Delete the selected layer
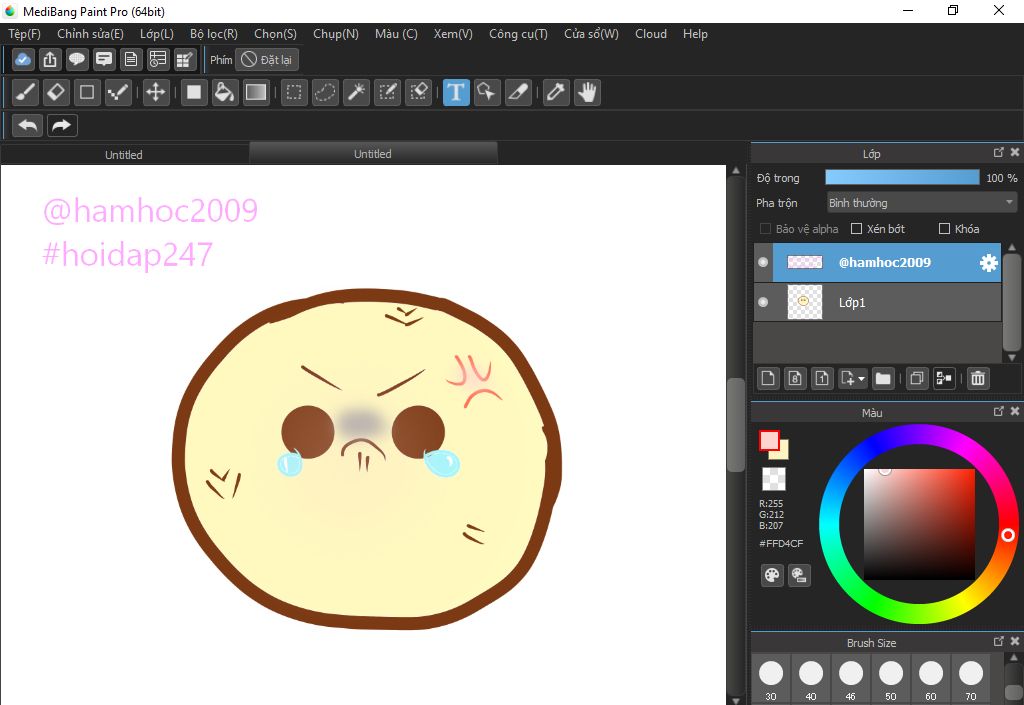1024x705 pixels. coord(978,379)
